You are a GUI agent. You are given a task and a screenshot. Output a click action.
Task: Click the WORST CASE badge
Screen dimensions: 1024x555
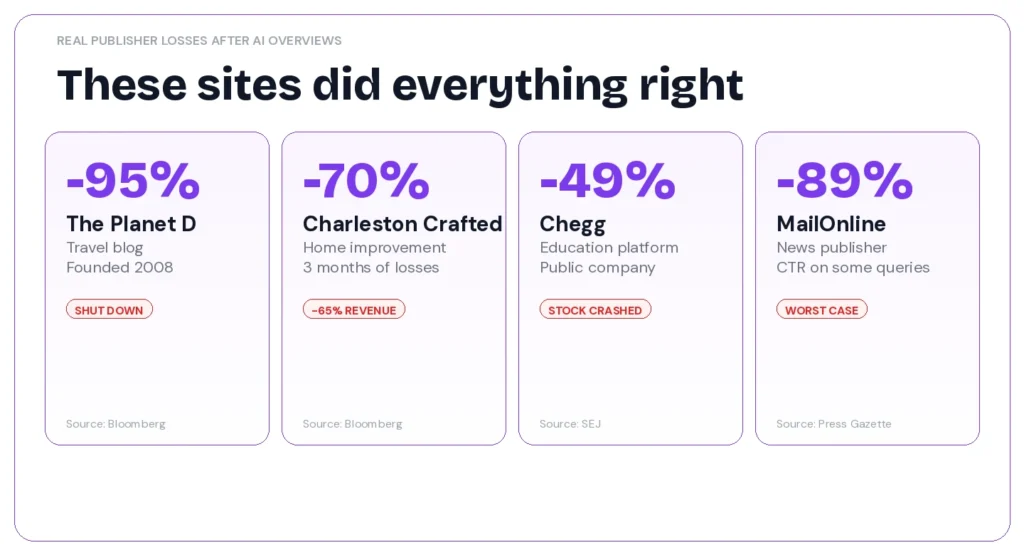tap(821, 310)
